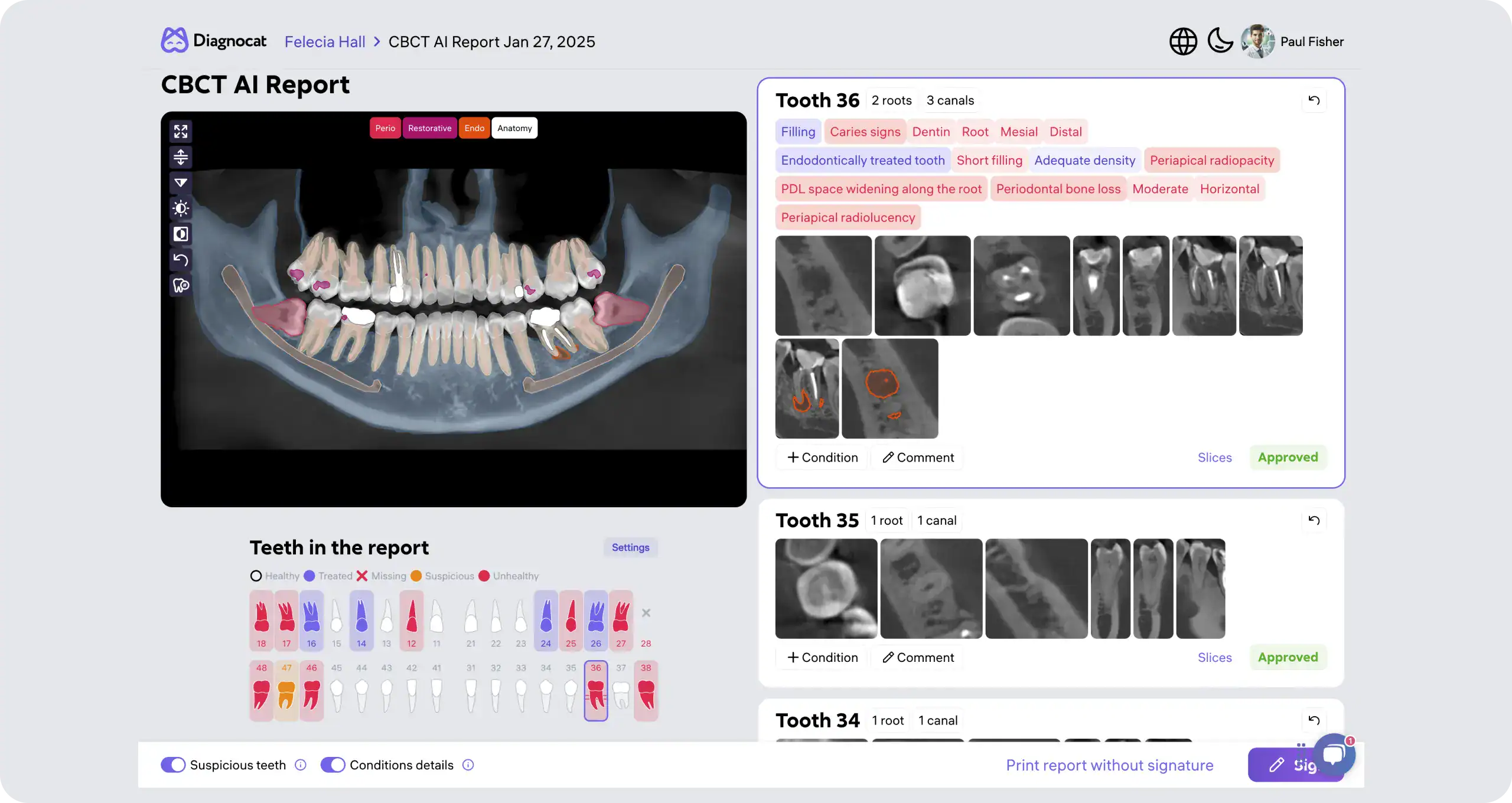Expand the downward triangle viewer menu
The image size is (1512, 803).
point(181,183)
